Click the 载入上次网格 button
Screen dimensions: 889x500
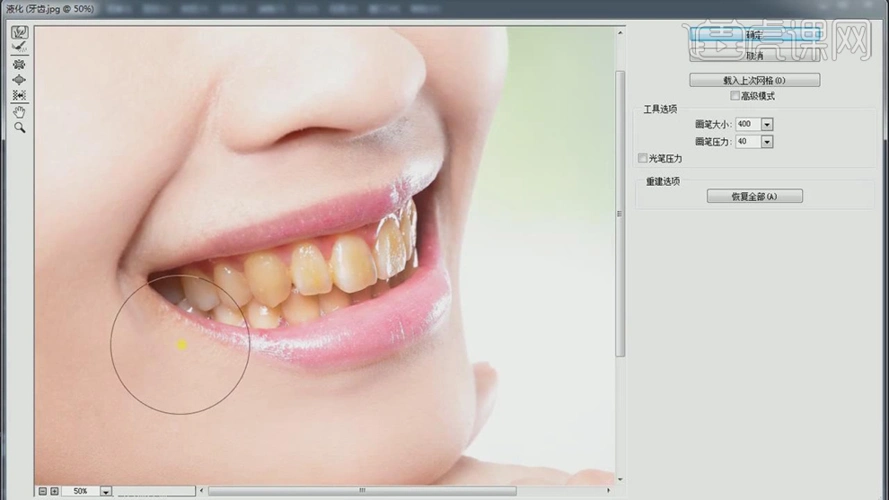pyautogui.click(x=754, y=80)
